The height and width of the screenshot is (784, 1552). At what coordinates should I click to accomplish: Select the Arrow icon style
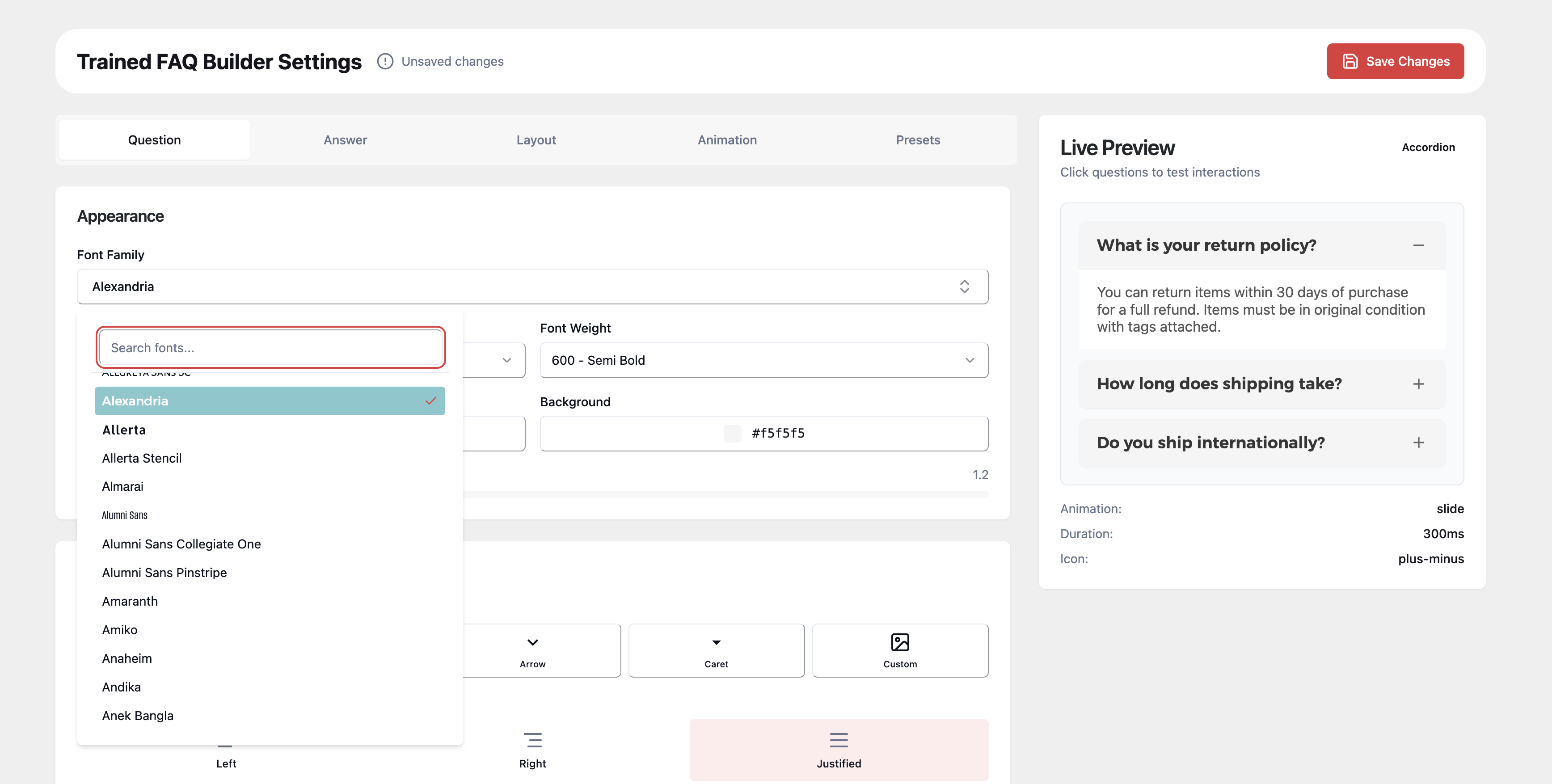pyautogui.click(x=532, y=650)
